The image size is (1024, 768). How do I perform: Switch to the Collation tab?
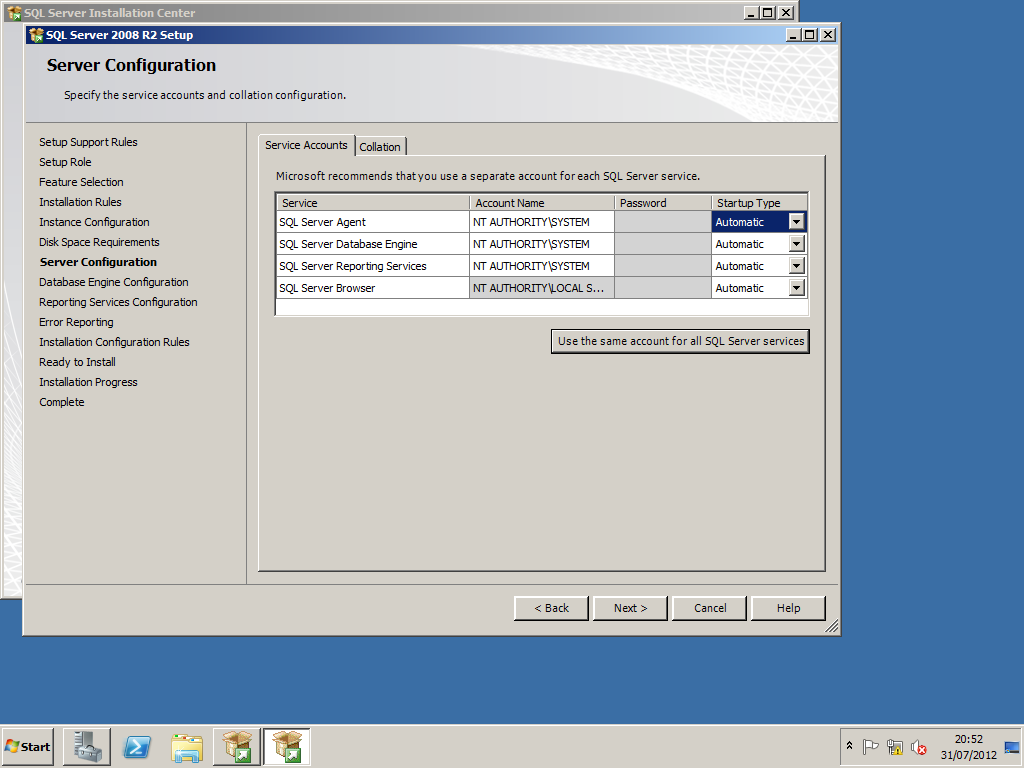click(380, 147)
